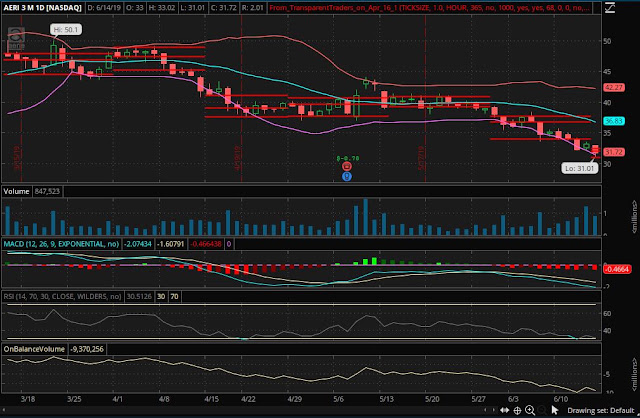
Task: Click the RSI 30 oversold level box
Action: point(161,296)
